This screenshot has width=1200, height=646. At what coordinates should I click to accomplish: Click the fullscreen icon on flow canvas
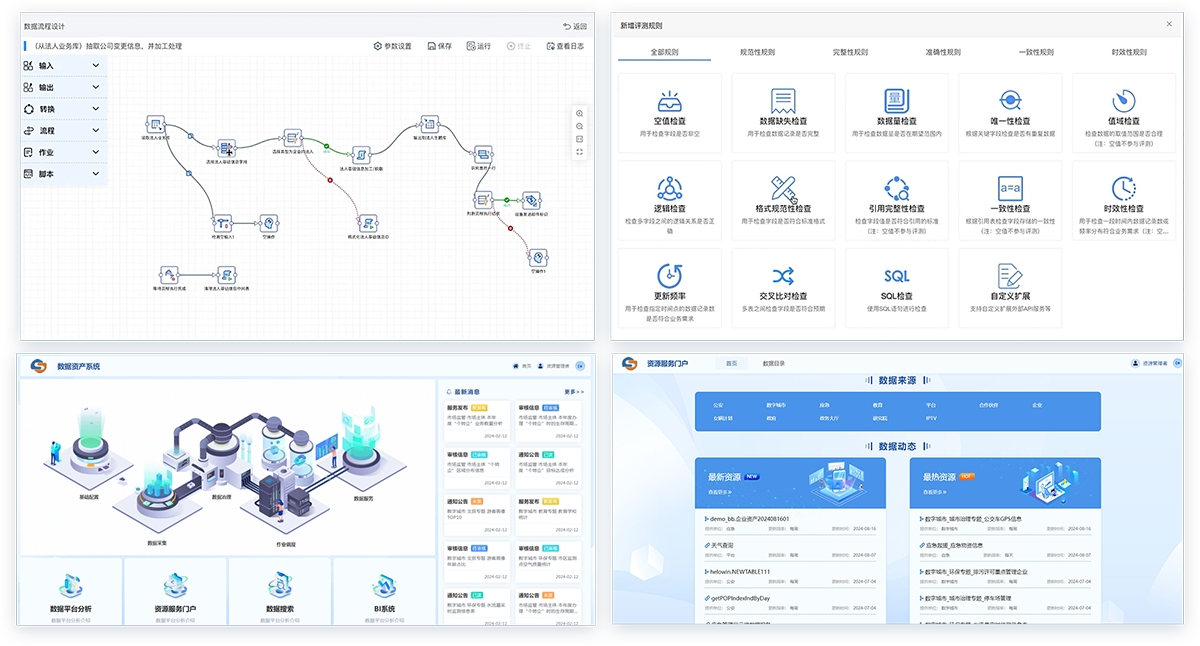coord(580,152)
